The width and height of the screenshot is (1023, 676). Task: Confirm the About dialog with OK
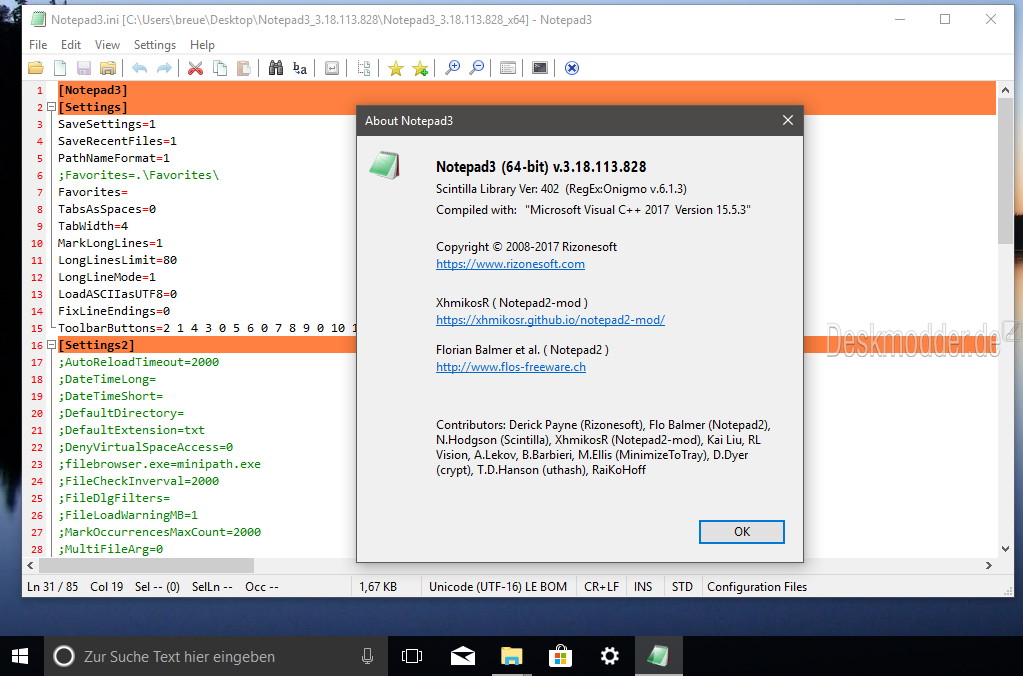pos(741,532)
